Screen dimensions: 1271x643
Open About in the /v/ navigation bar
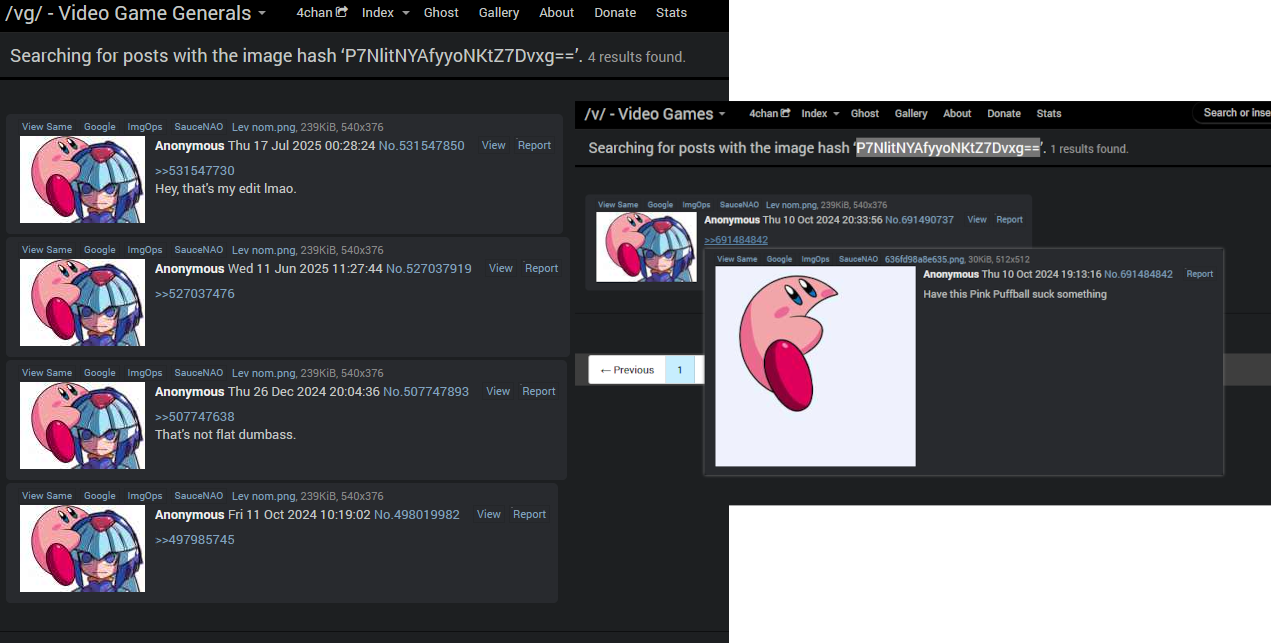(957, 114)
